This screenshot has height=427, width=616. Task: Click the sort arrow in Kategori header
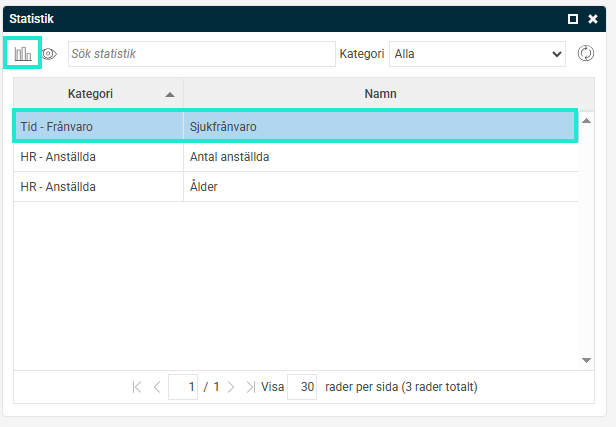[x=170, y=94]
